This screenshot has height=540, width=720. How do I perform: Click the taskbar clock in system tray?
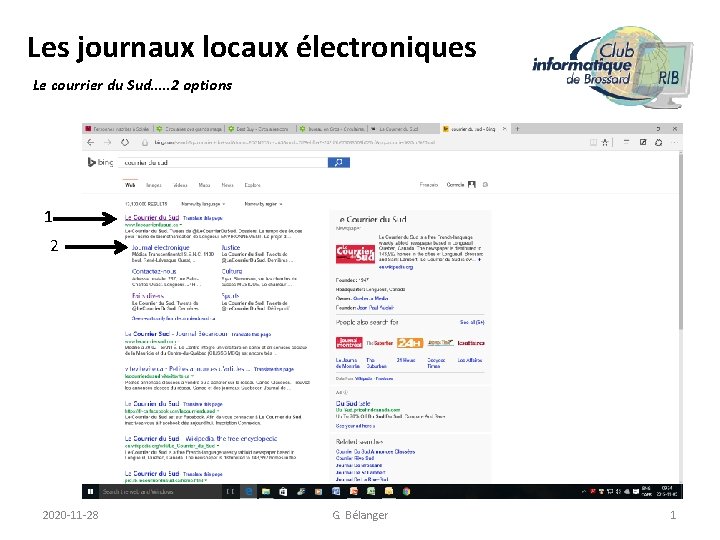tap(668, 491)
